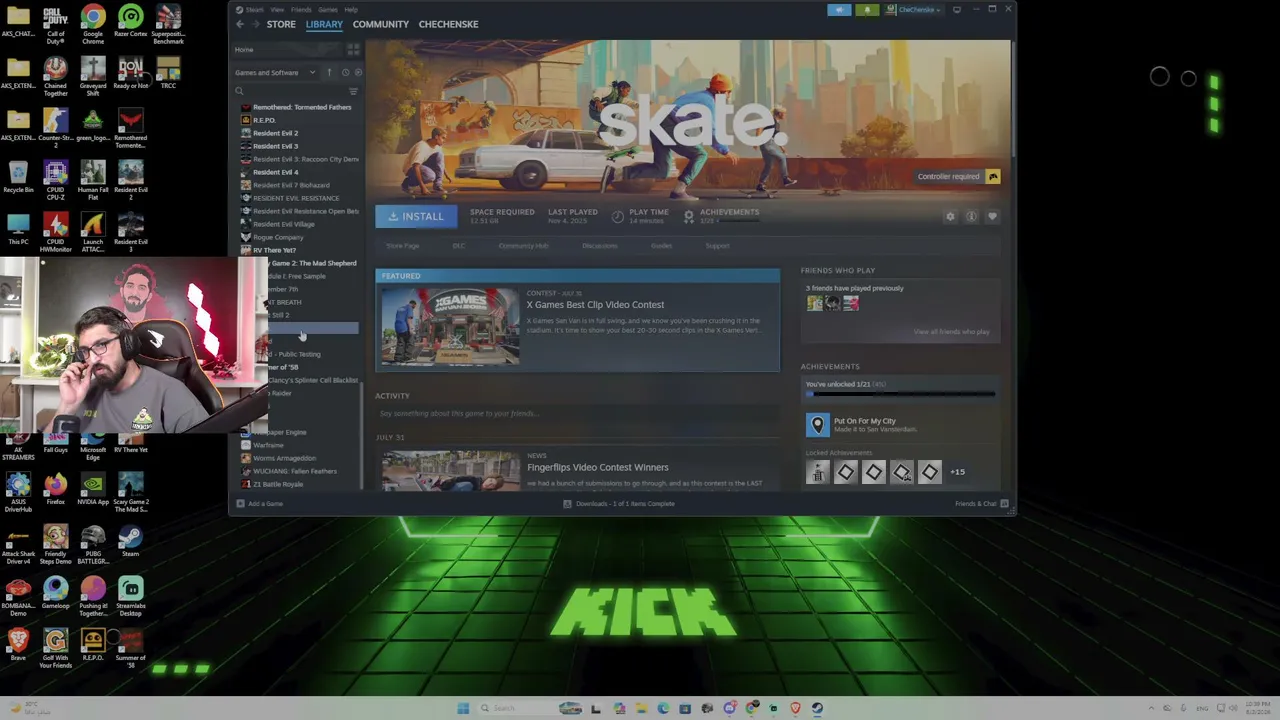
Task: Go to the STORE tab
Action: click(x=281, y=24)
